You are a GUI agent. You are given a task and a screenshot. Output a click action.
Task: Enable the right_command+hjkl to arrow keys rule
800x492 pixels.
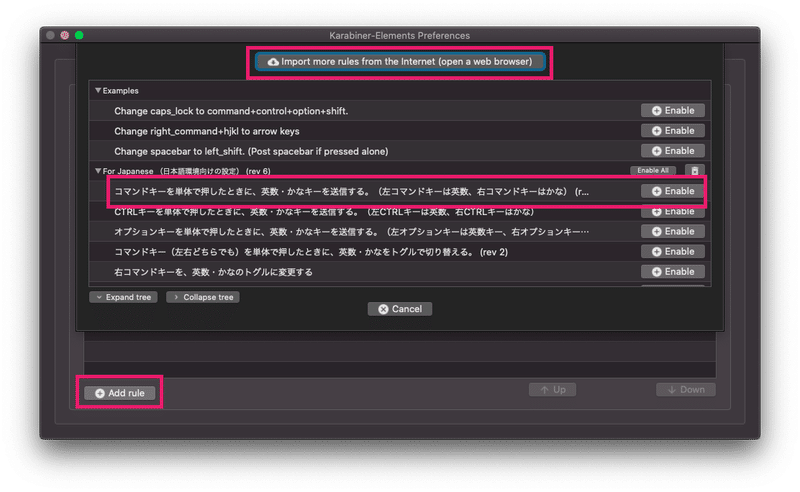point(673,131)
